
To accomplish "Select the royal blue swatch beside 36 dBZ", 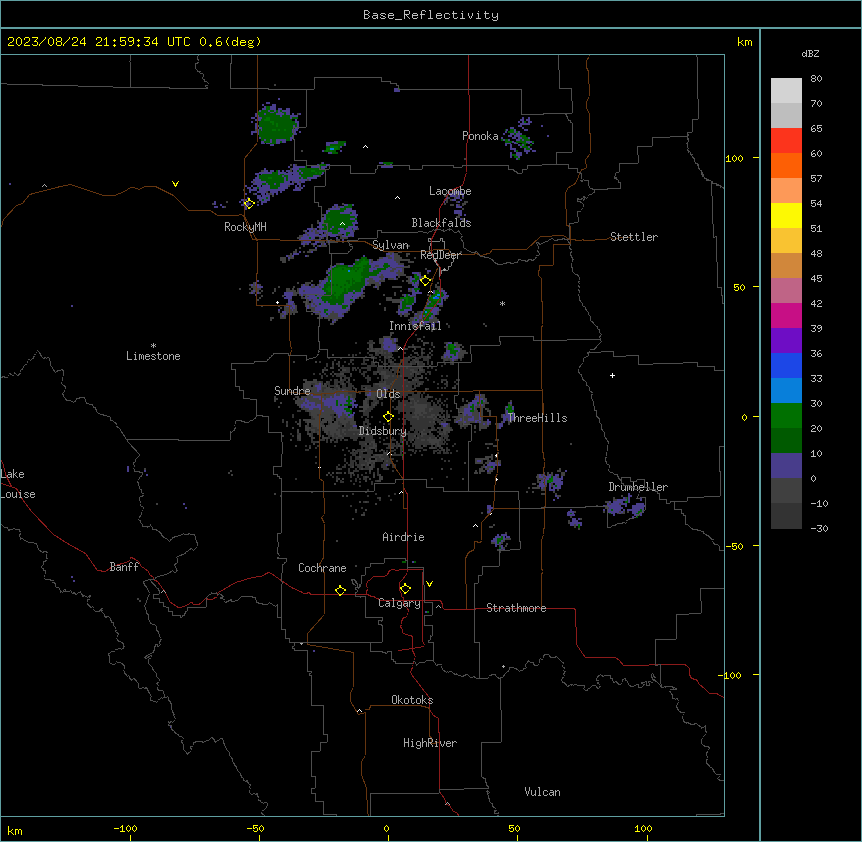I will point(786,365).
